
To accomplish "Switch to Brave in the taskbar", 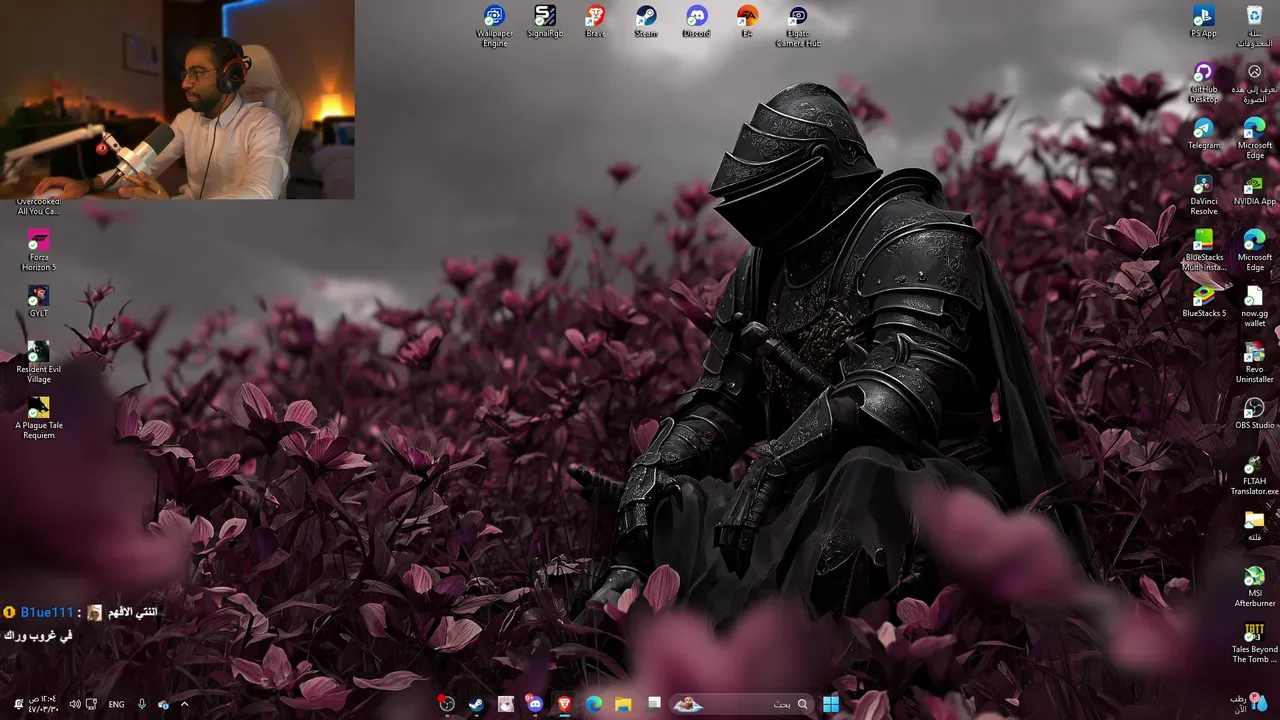I will [x=564, y=704].
